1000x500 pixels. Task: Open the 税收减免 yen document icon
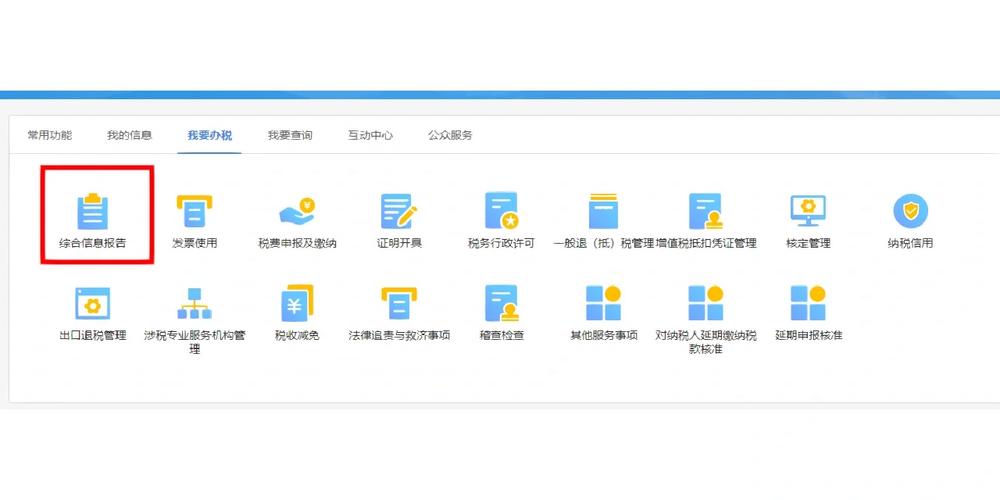click(297, 303)
